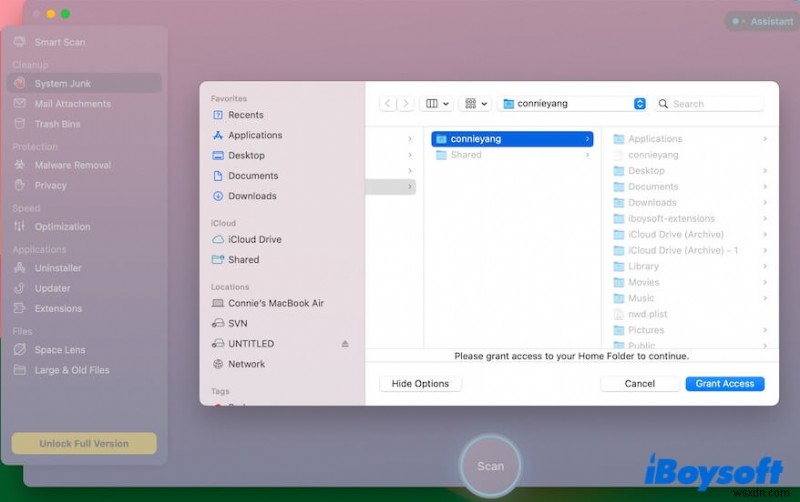Click Unlock Full Version button
Screen dimensions: 800x502
[x=84, y=443]
